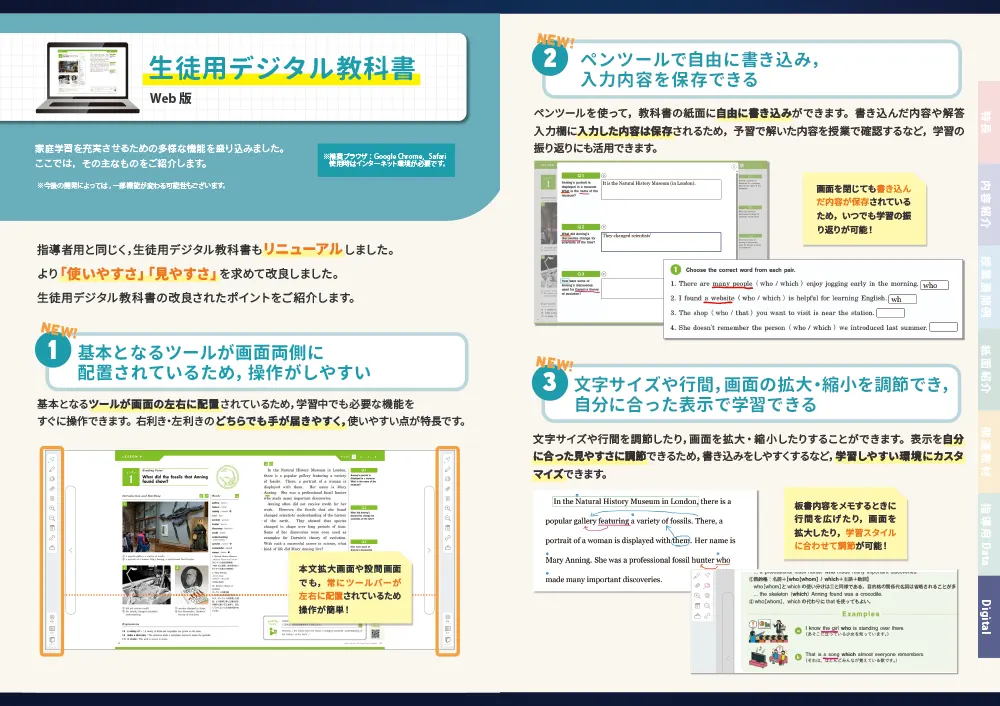Screen dimensions: 1000x706
Task: Select the pen tool in the left toolbar
Action: pyautogui.click(x=52, y=469)
